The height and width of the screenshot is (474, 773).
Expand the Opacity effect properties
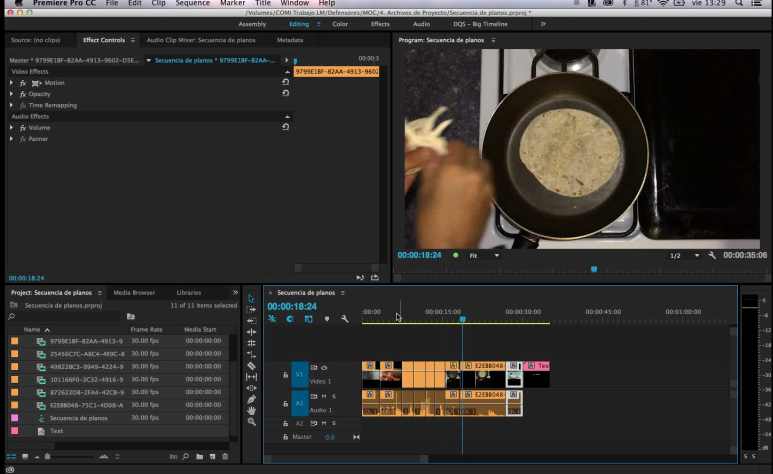tap(11, 94)
